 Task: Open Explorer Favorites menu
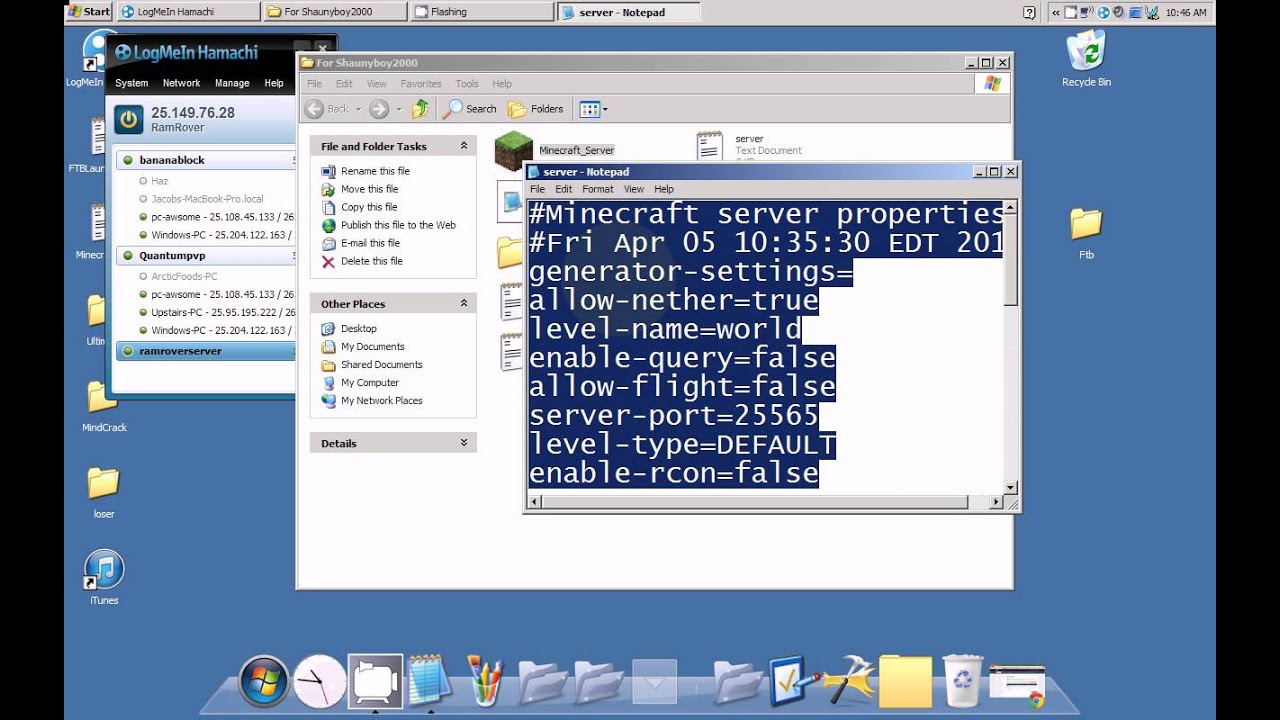pyautogui.click(x=421, y=84)
